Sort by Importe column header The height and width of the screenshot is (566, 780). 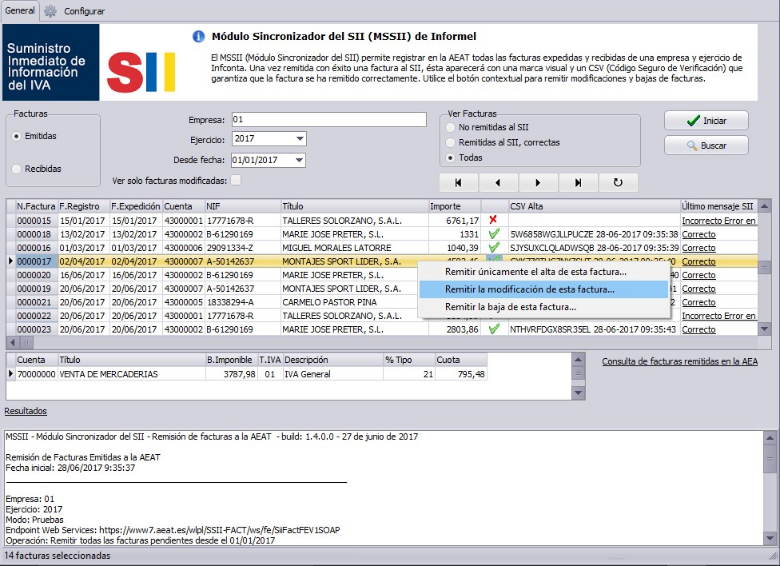[x=455, y=206]
